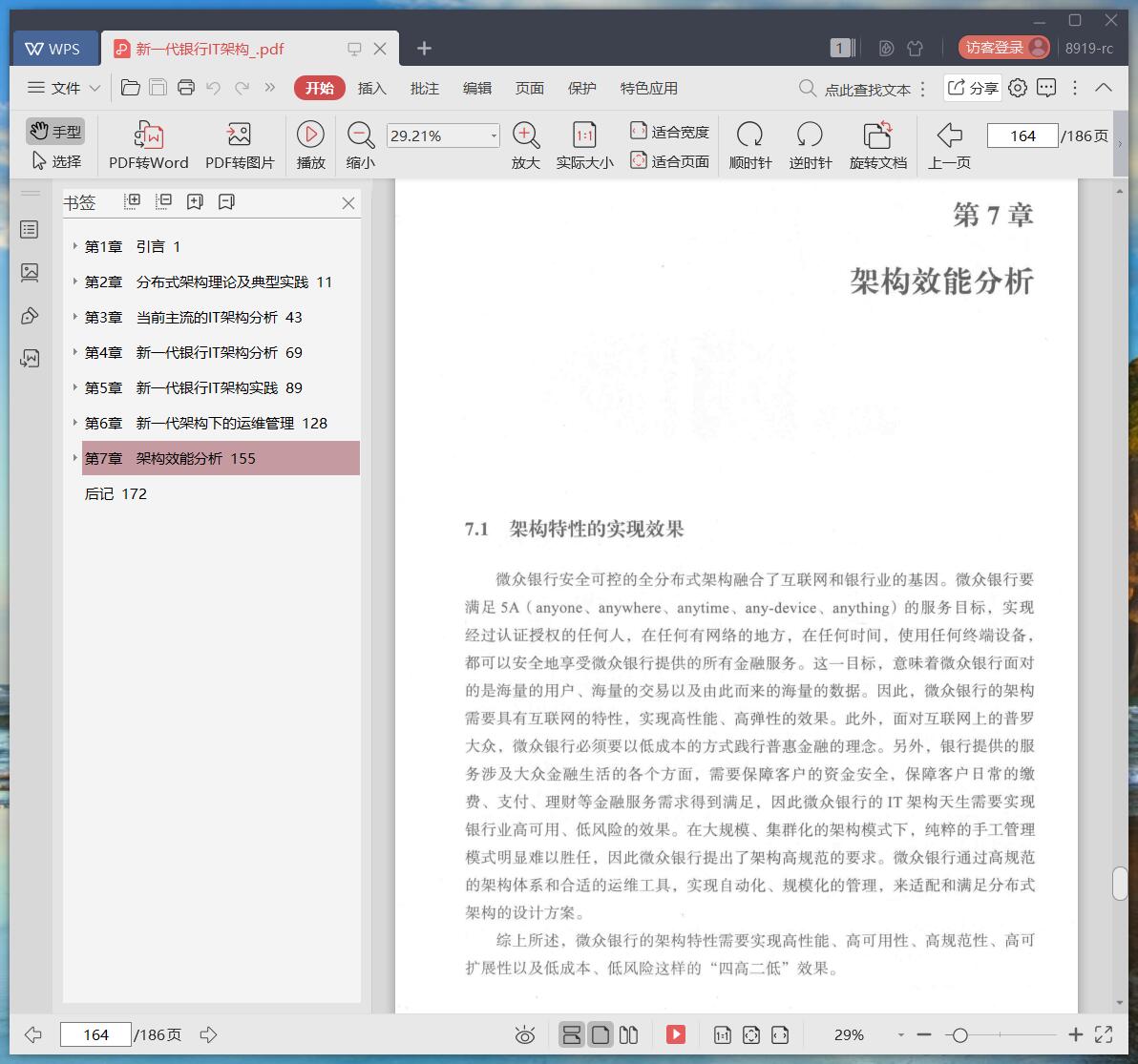Delete bookmark icon in bookmark panel
This screenshot has width=1138, height=1064.
click(x=226, y=201)
